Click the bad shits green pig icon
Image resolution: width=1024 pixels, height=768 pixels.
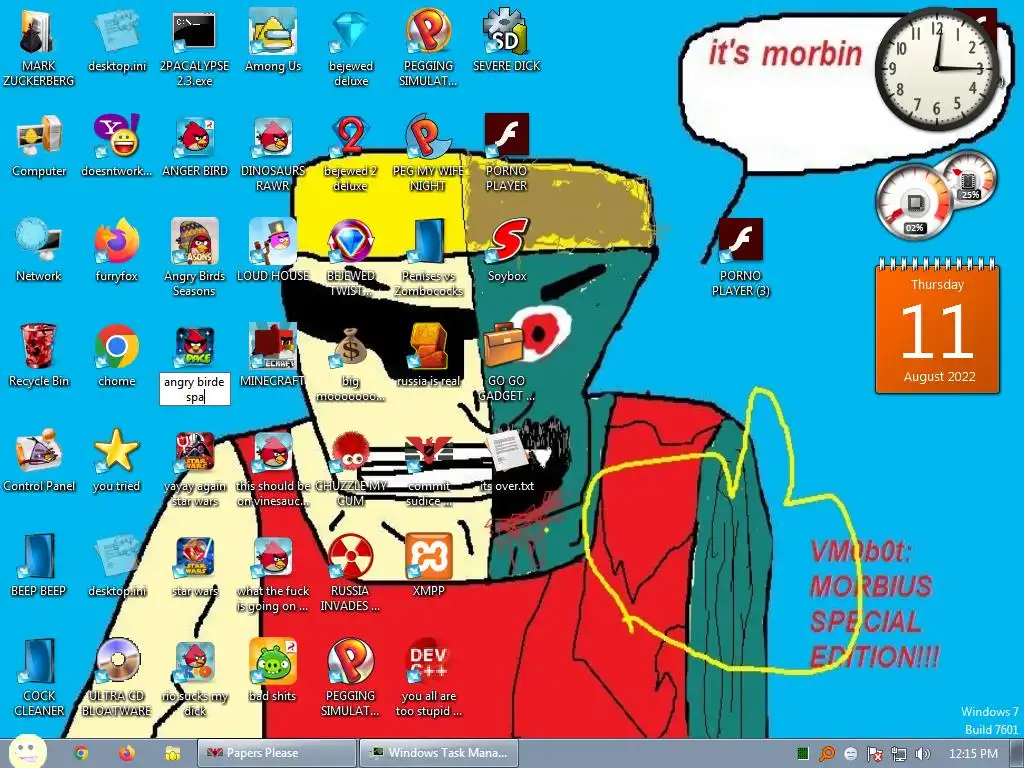tap(273, 662)
